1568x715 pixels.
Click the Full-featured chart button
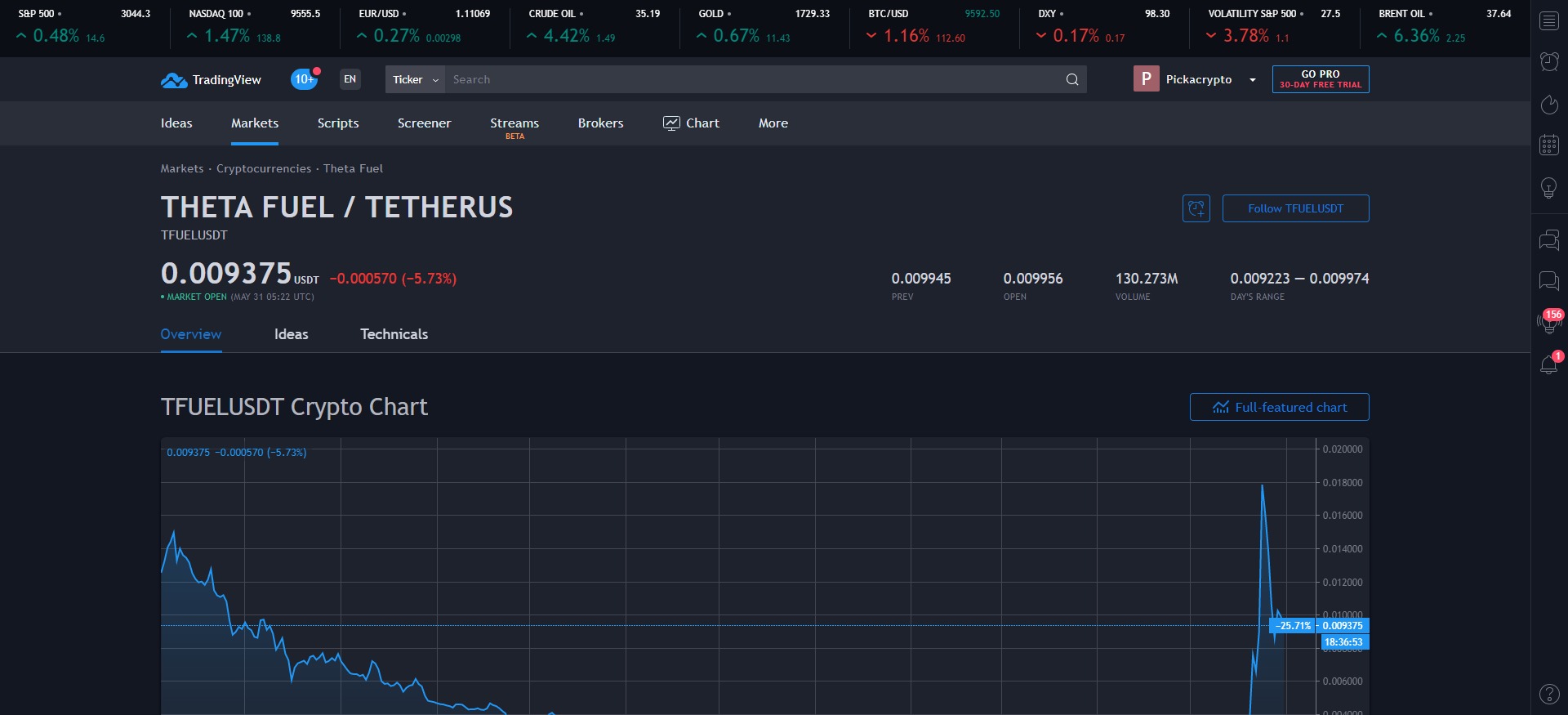(1279, 407)
